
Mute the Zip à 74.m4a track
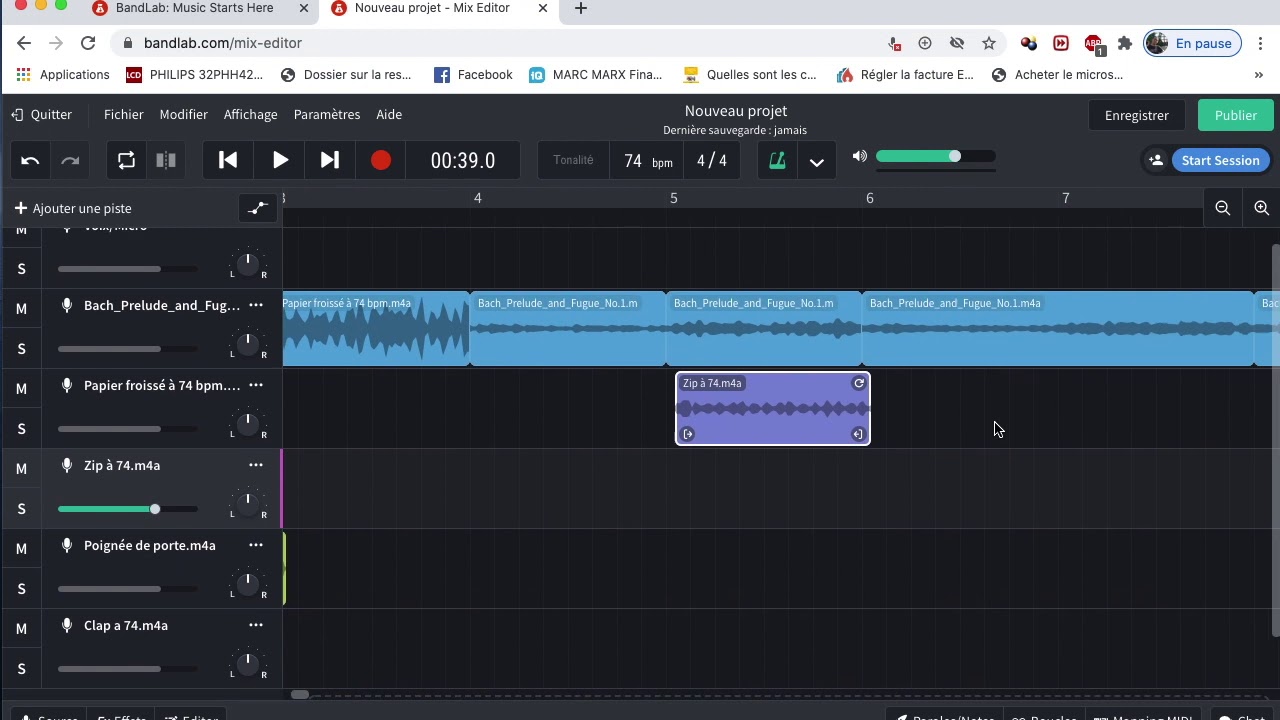(x=21, y=469)
